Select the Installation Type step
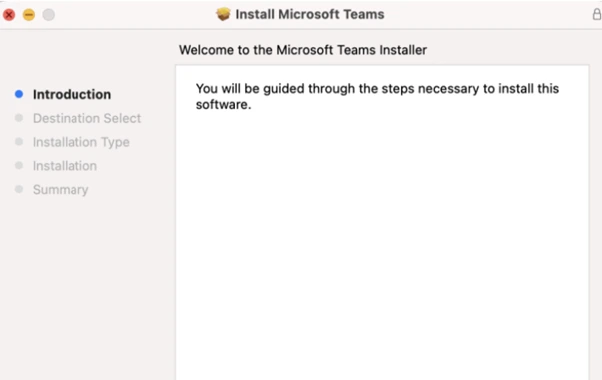 pos(81,142)
